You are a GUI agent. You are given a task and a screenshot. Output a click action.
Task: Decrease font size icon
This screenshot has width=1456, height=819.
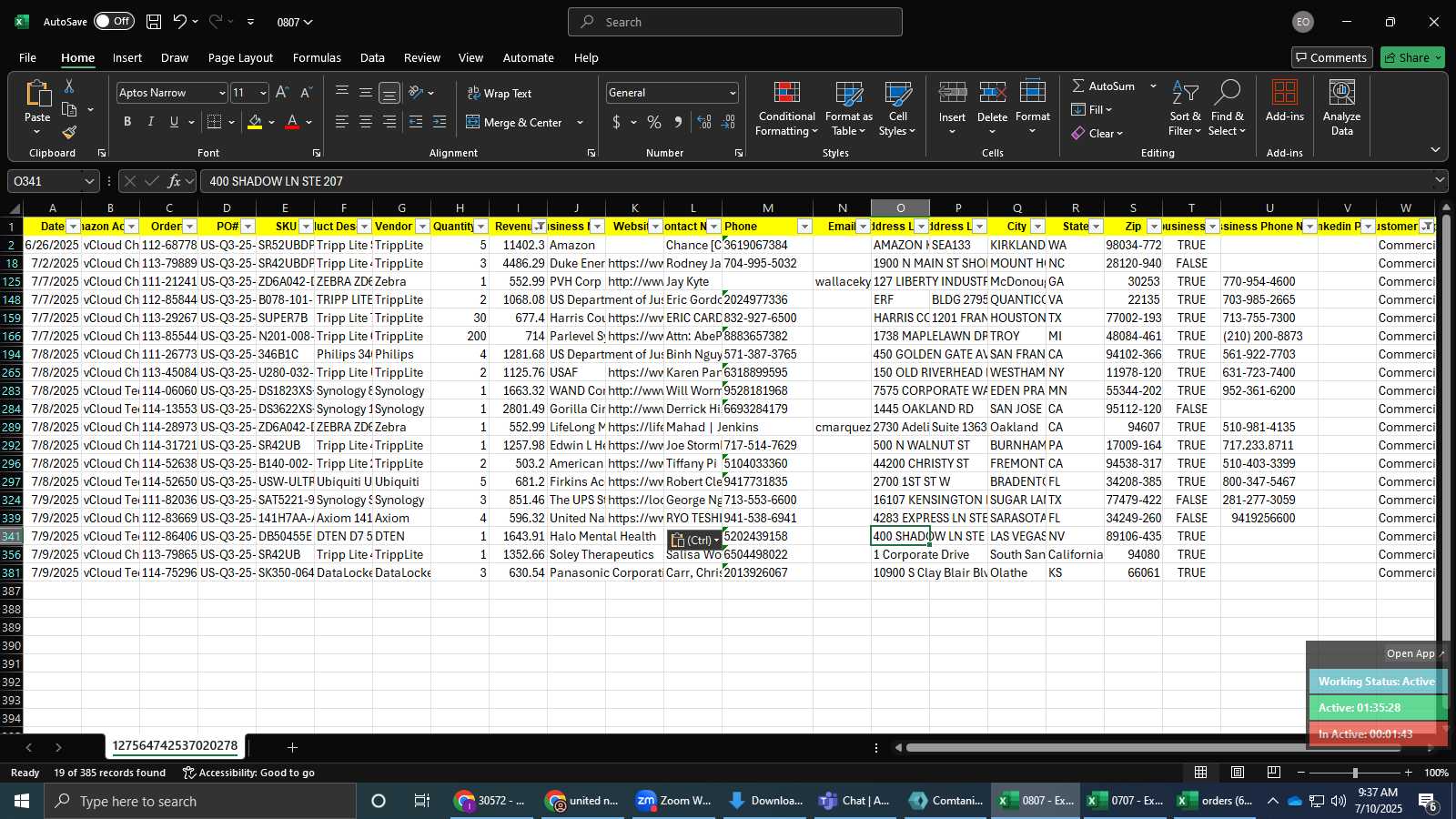(x=306, y=93)
